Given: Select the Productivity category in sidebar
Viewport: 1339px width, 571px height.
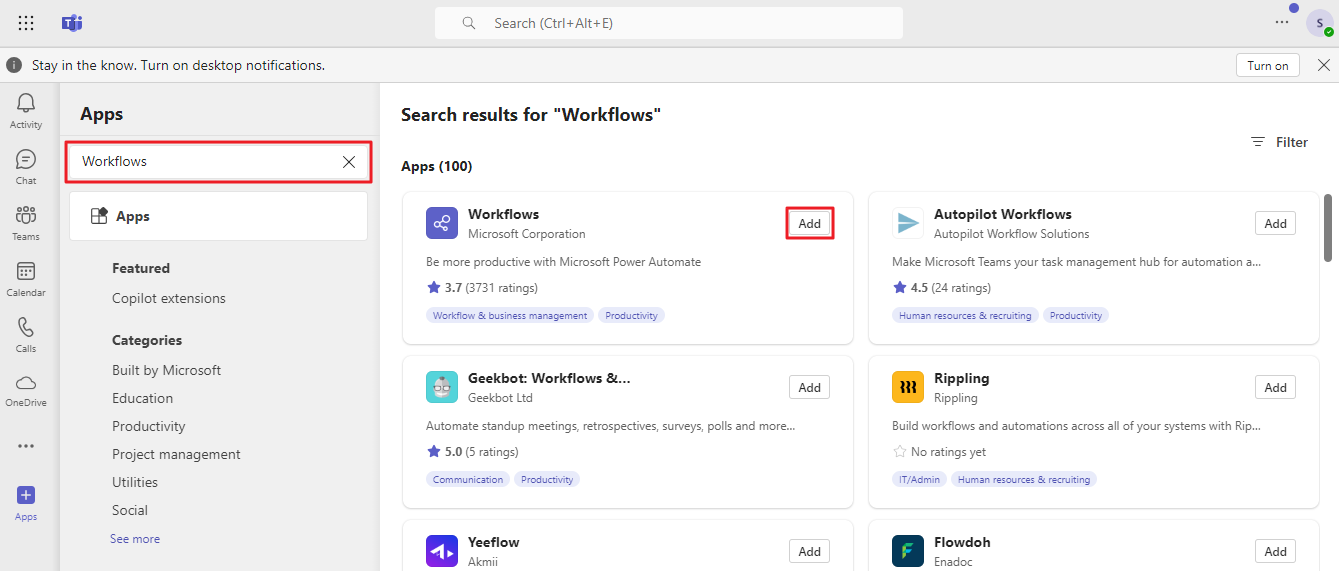Looking at the screenshot, I should pyautogui.click(x=149, y=426).
